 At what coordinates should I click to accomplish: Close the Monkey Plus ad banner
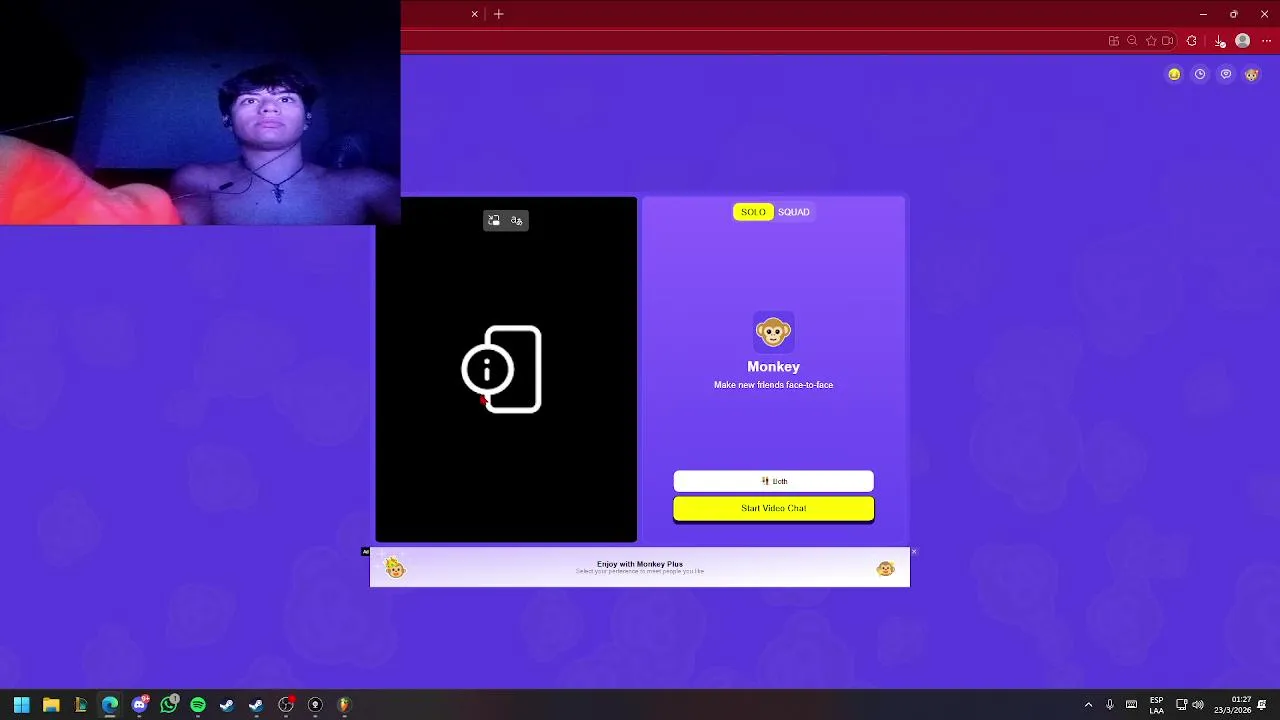914,552
